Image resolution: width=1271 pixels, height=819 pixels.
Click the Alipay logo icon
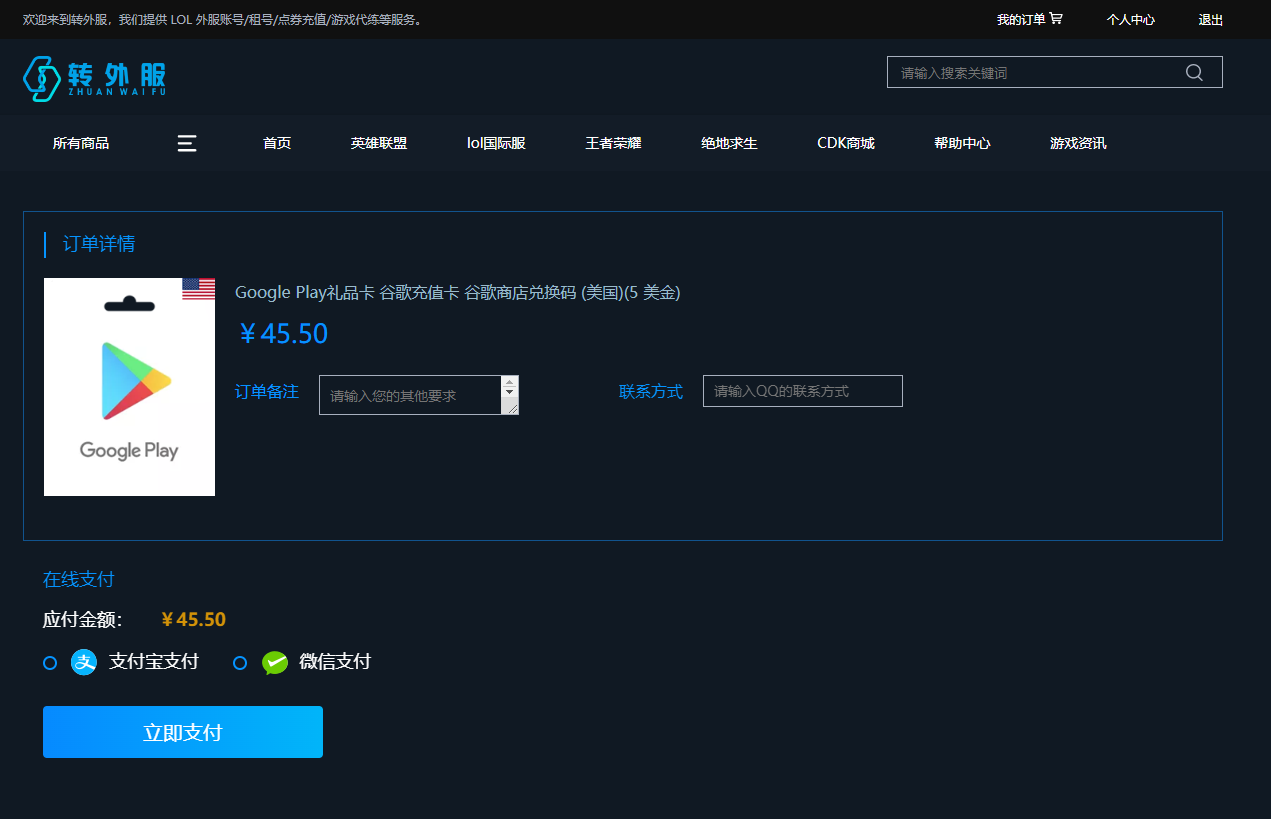coord(84,662)
